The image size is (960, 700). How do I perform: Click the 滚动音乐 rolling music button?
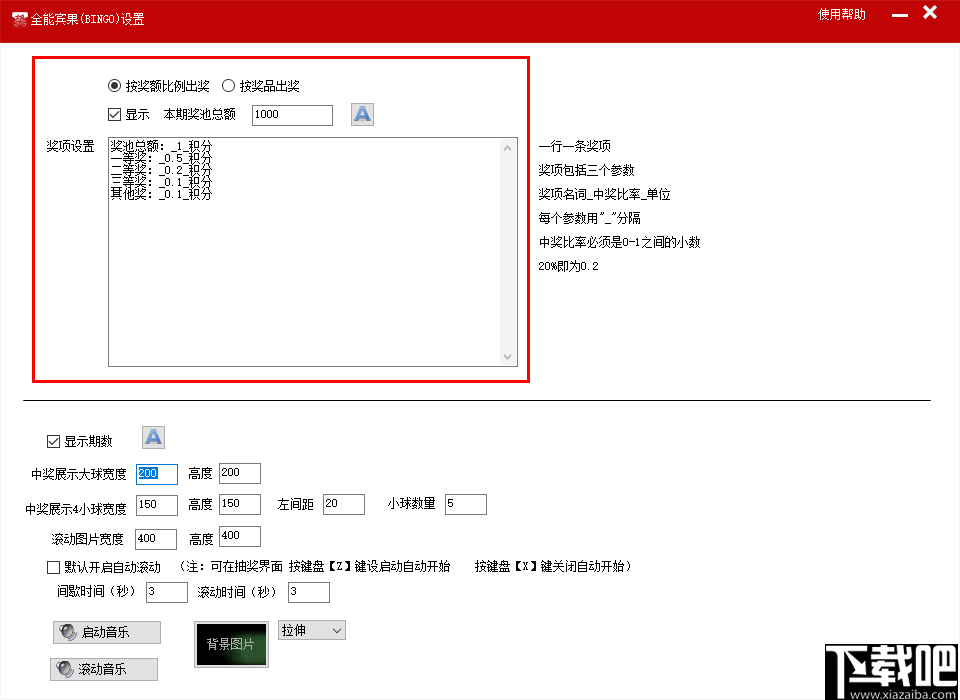pos(103,668)
